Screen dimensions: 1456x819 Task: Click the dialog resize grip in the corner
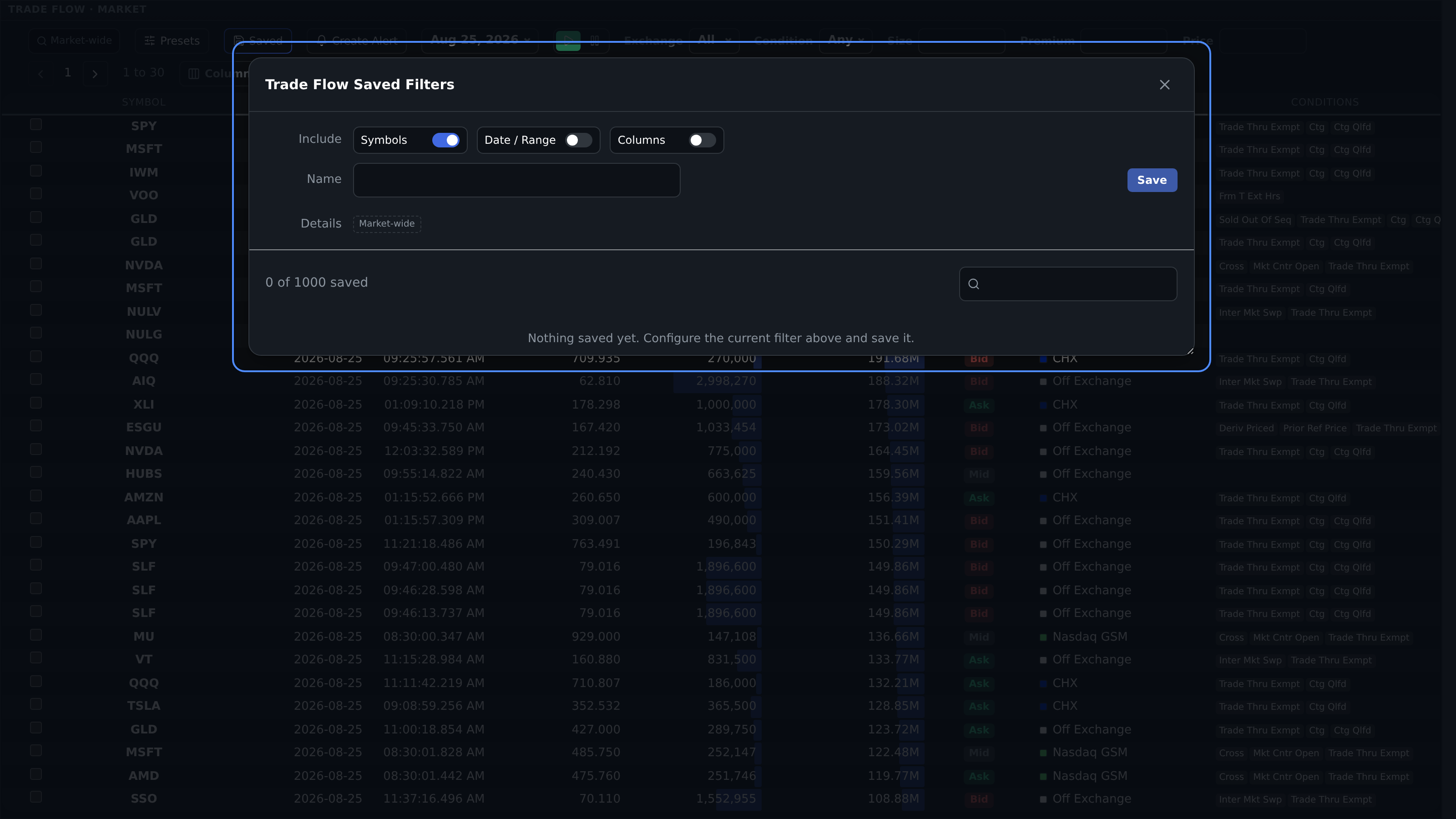1190,351
